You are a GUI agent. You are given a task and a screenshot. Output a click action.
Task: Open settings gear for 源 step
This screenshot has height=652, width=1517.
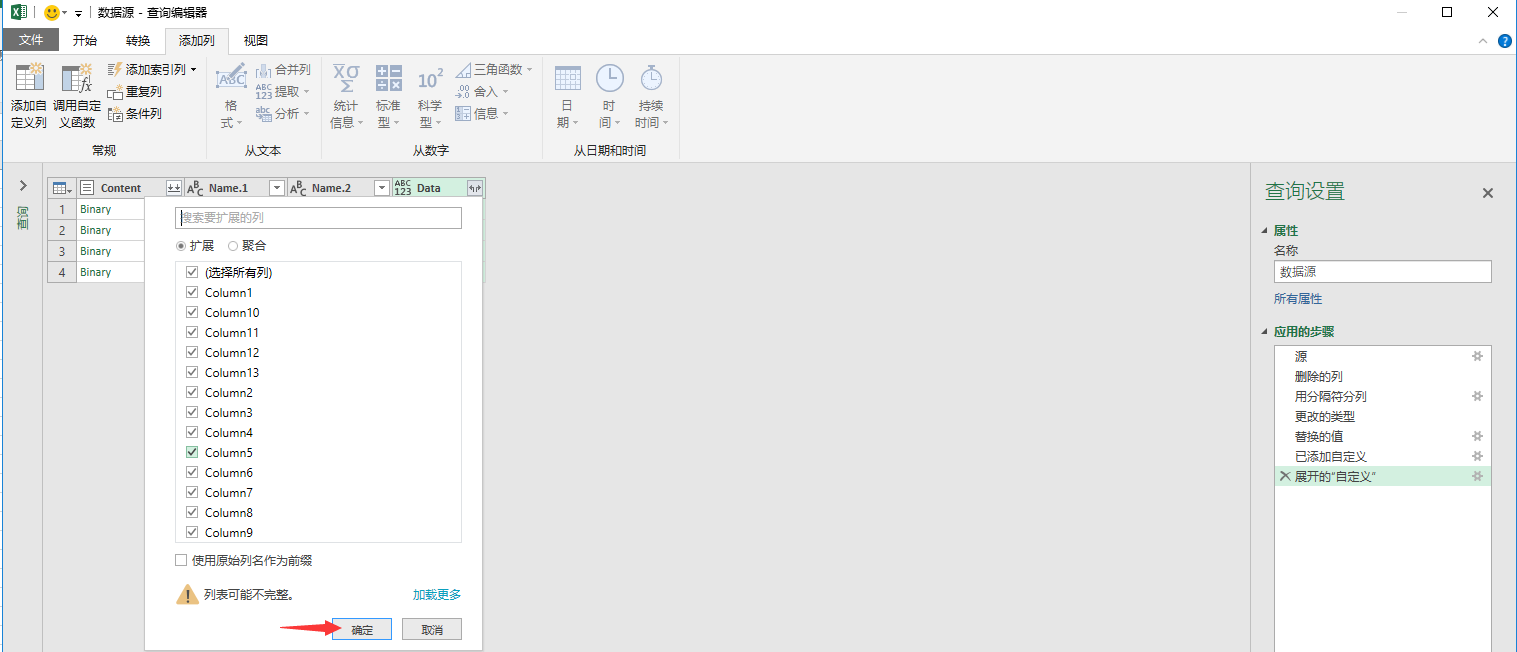click(x=1477, y=356)
